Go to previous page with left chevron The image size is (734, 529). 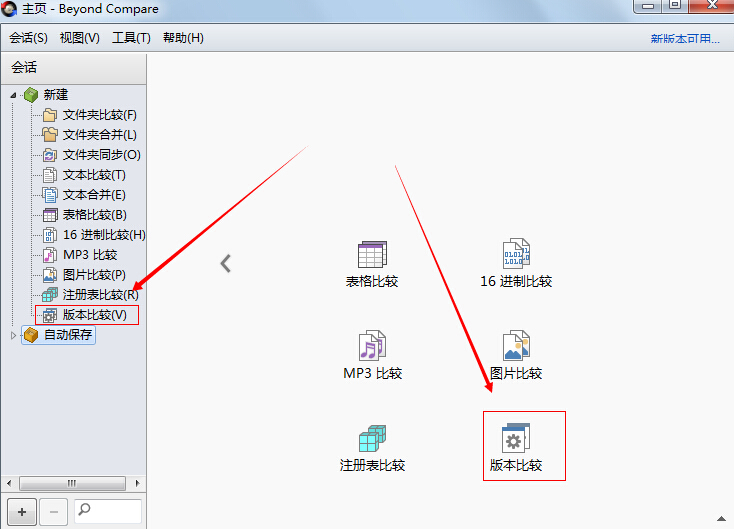(x=226, y=264)
